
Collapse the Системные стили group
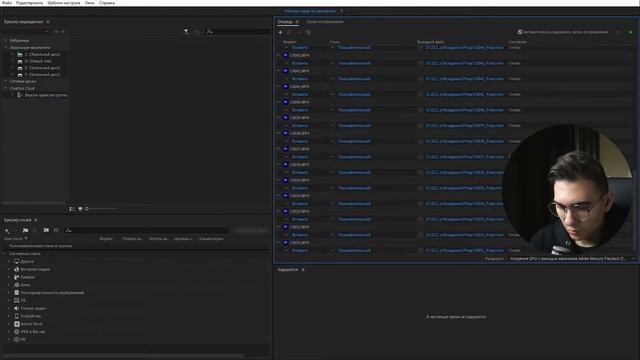click(5, 254)
